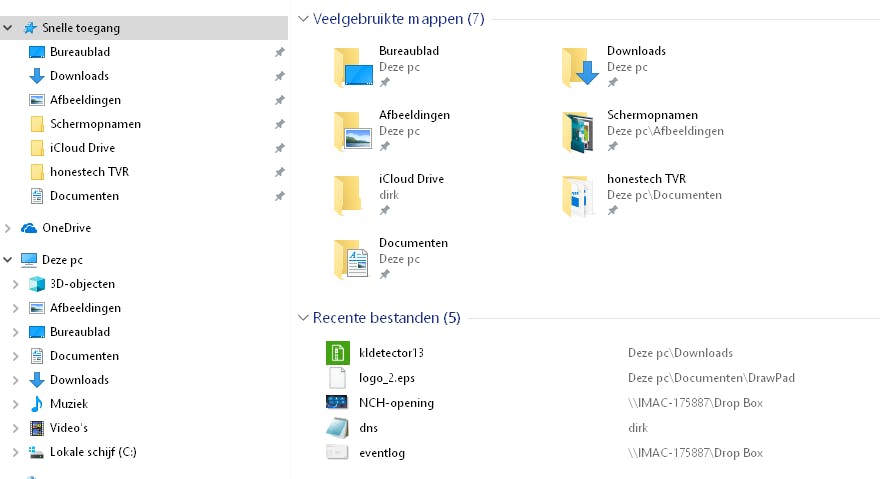880x479 pixels.
Task: Expand the OneDrive tree node
Action: click(8, 228)
